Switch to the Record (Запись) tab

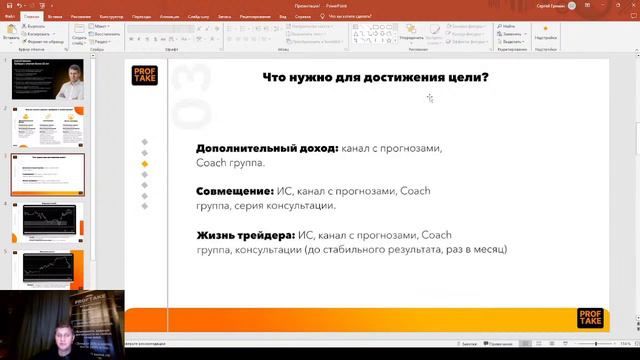[224, 17]
